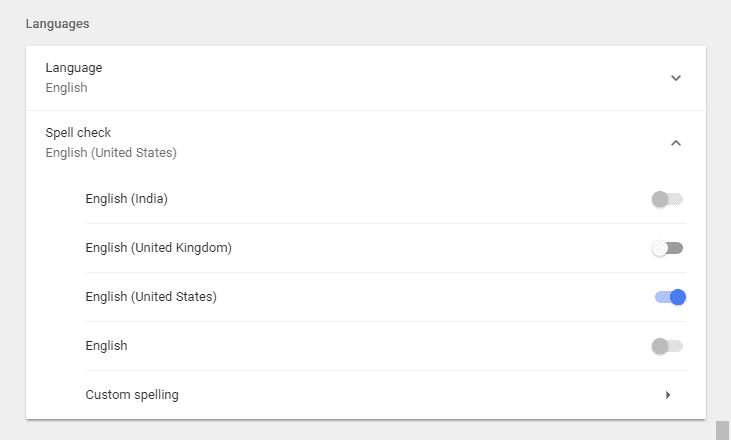The width and height of the screenshot is (731, 440).
Task: Select the English (India) label text
Action: tap(127, 199)
